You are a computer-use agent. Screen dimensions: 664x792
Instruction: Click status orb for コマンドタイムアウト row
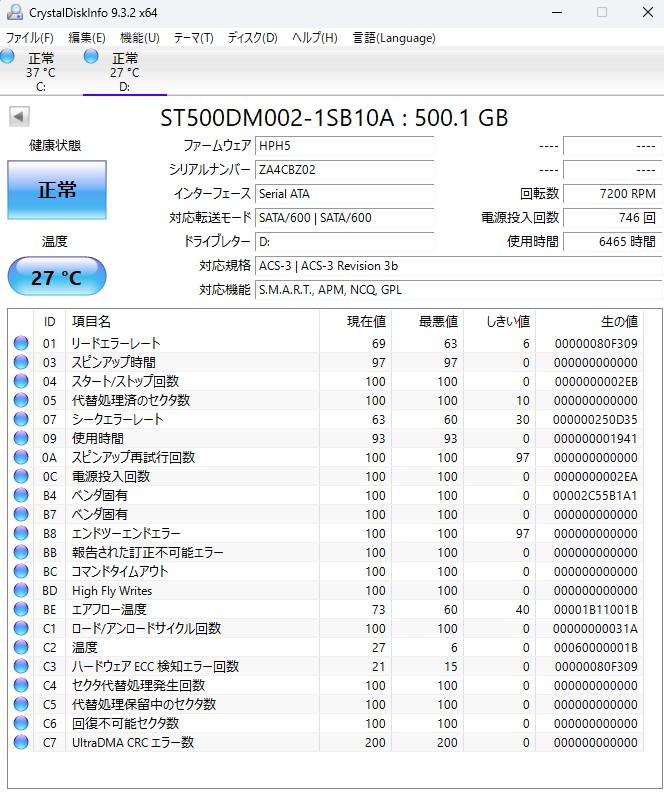pos(21,571)
